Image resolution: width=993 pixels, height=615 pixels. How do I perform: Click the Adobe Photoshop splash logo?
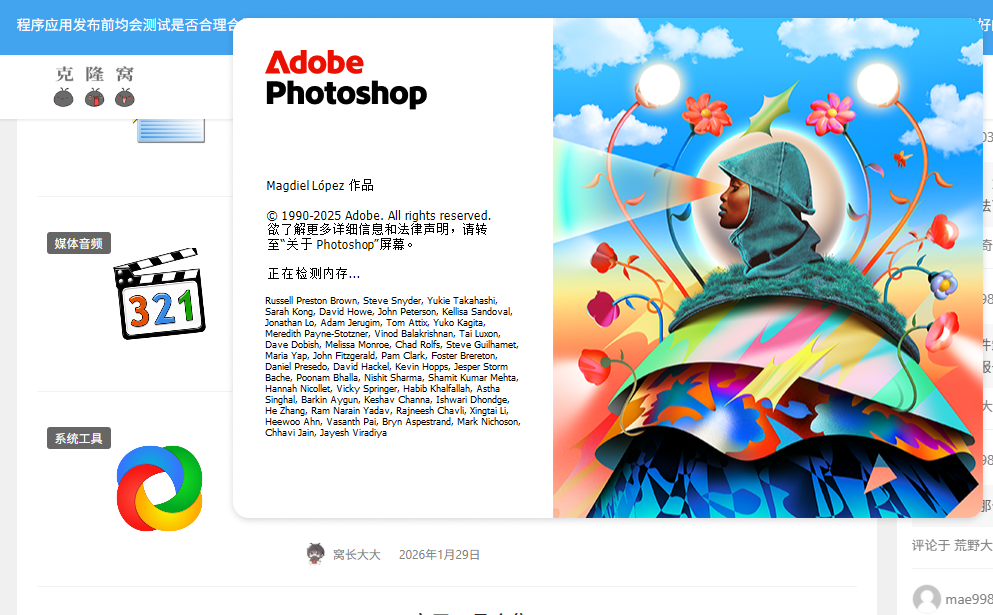345,79
